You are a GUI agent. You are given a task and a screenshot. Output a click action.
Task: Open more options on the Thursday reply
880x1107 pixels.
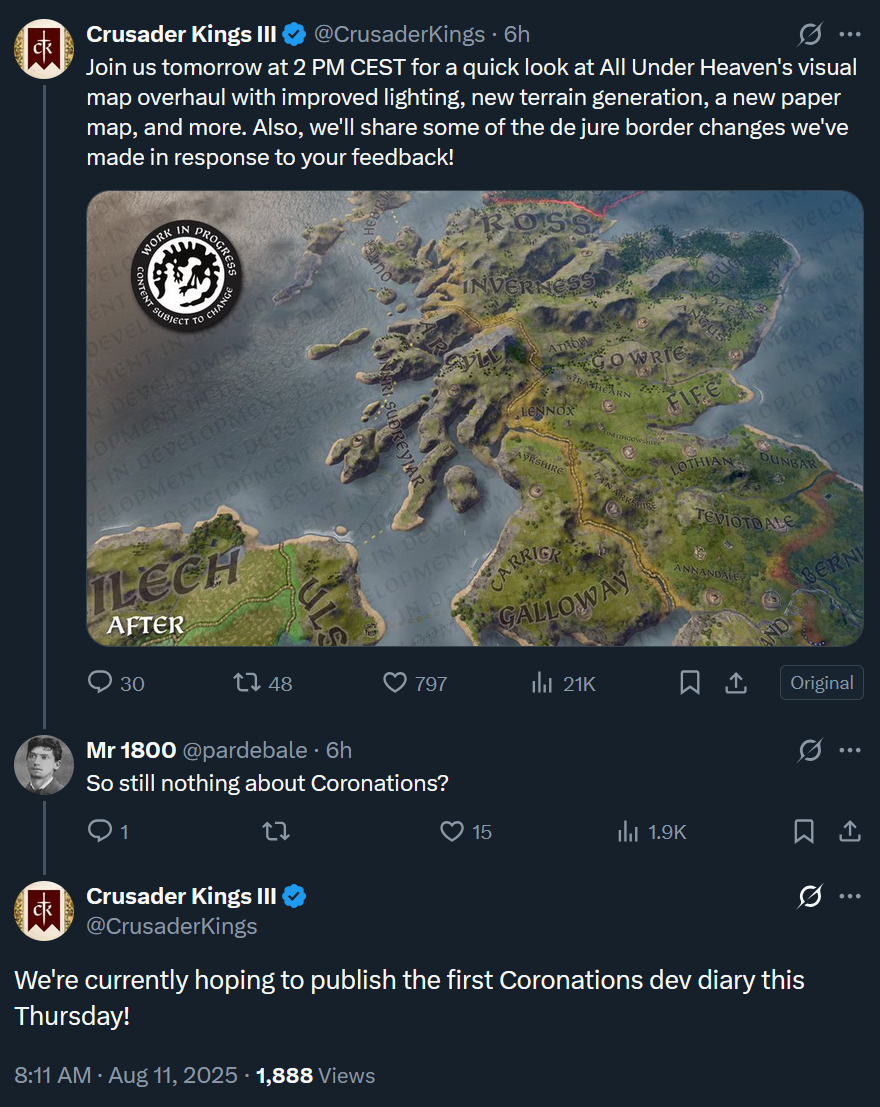pos(850,896)
